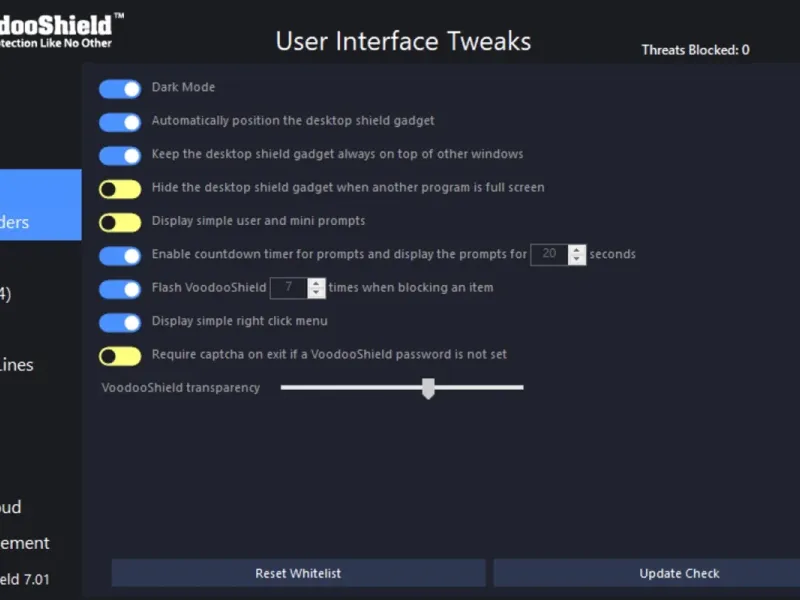This screenshot has height=600, width=800.
Task: Click the VoodooShield transparency slider handle
Action: click(x=428, y=388)
